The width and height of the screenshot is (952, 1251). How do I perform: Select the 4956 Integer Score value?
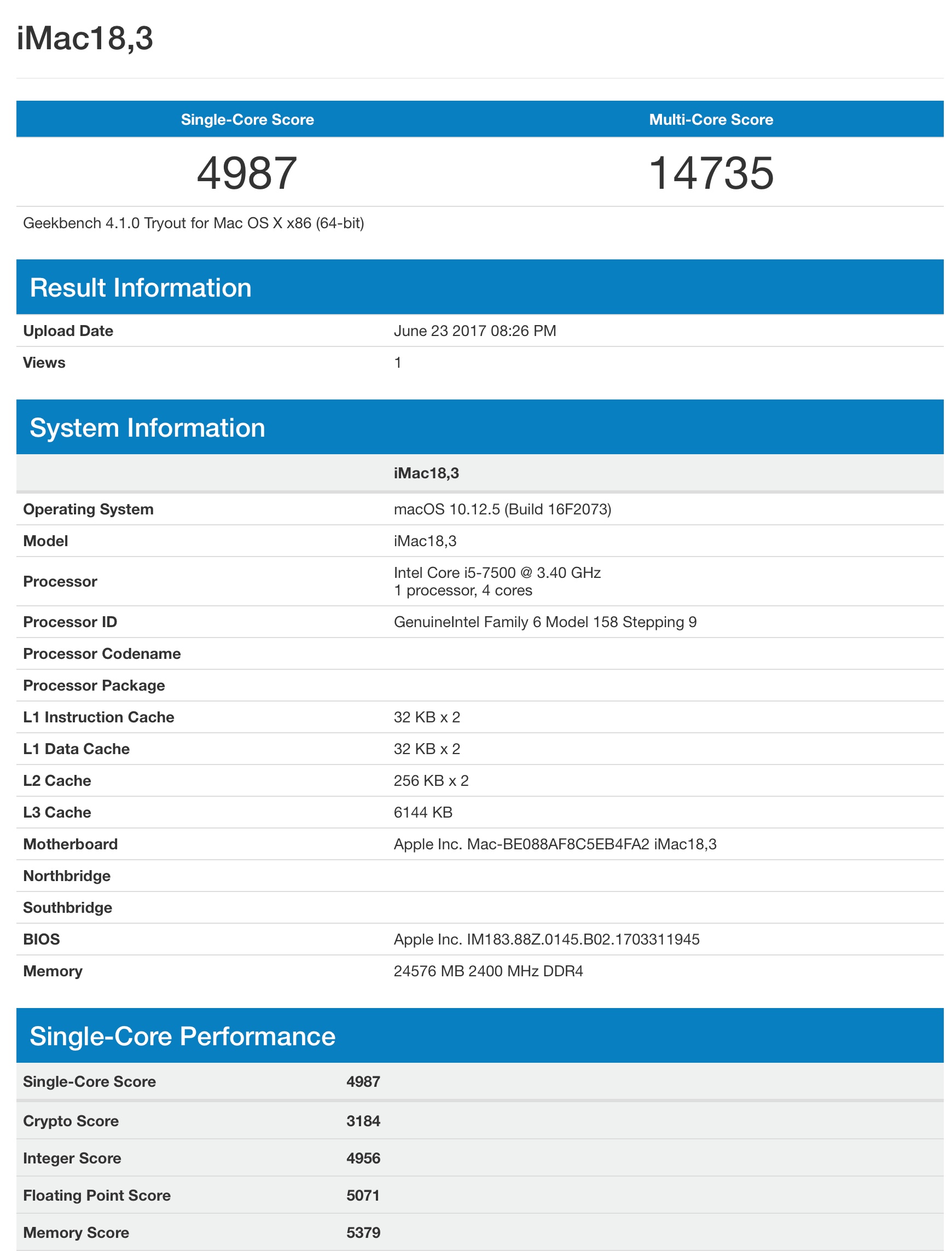point(363,1158)
